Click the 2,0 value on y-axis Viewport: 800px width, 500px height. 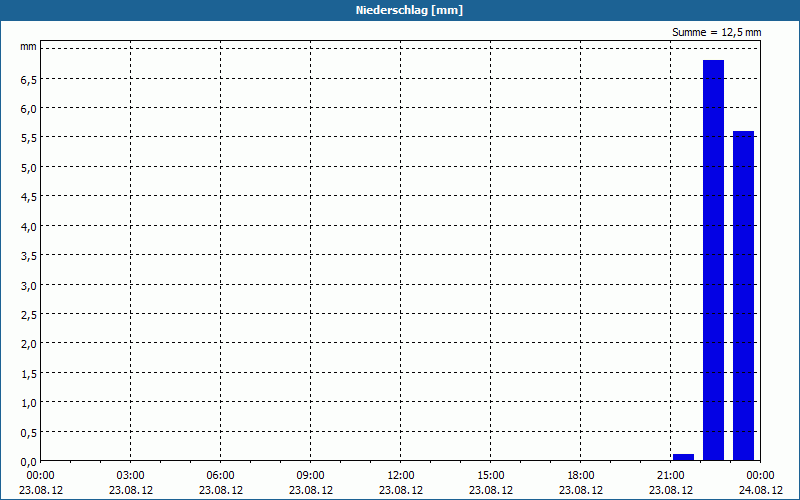point(29,344)
